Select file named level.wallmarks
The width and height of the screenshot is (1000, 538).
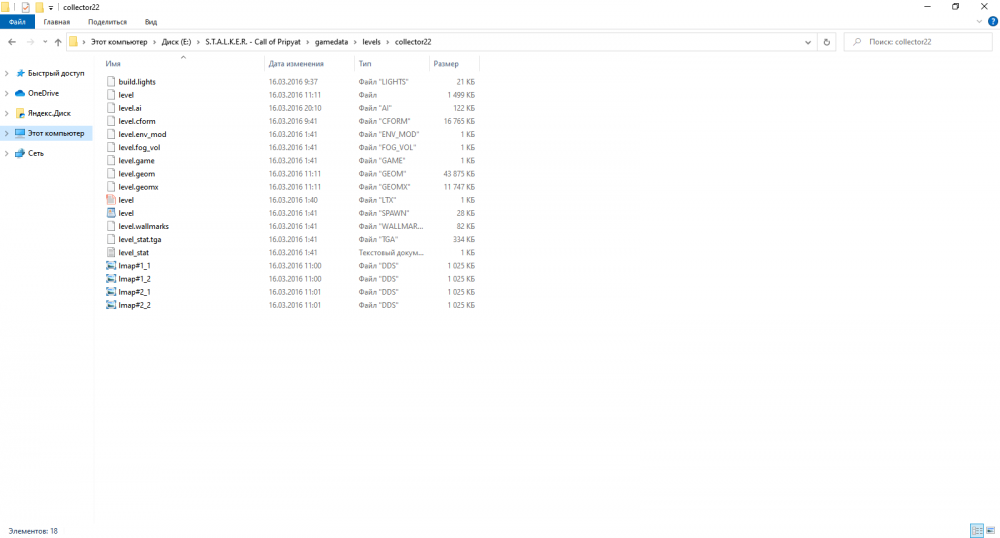click(x=143, y=226)
